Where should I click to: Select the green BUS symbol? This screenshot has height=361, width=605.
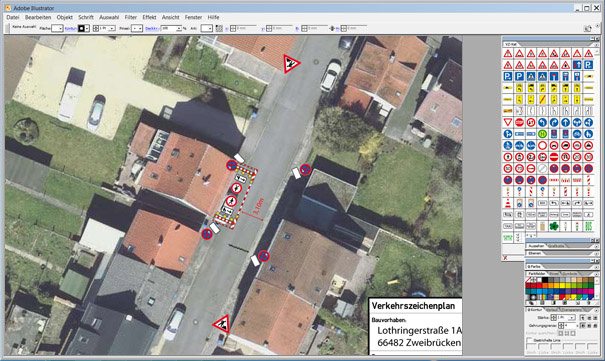coord(588,226)
